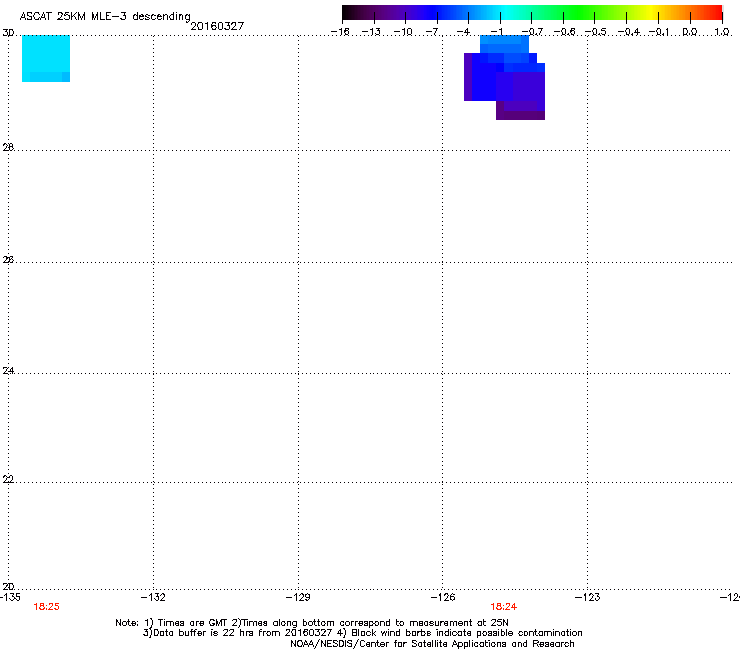Click the red time stamp 18:24
This screenshot has width=740, height=650.
pyautogui.click(x=504, y=607)
